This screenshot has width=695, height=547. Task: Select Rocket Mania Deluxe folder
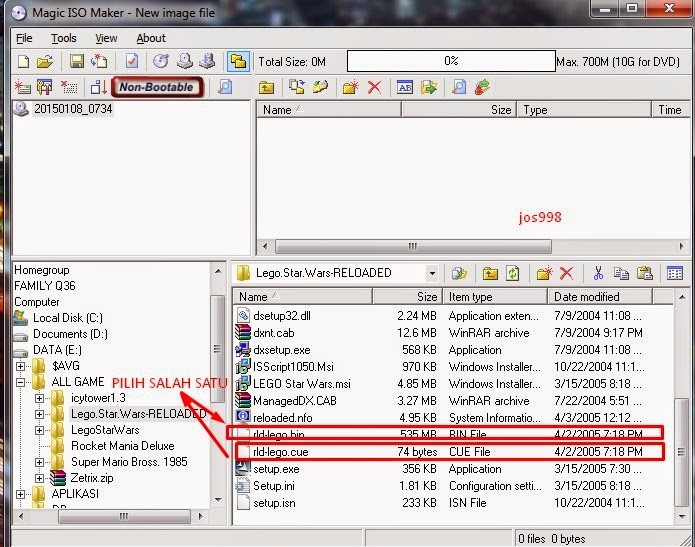click(x=123, y=446)
